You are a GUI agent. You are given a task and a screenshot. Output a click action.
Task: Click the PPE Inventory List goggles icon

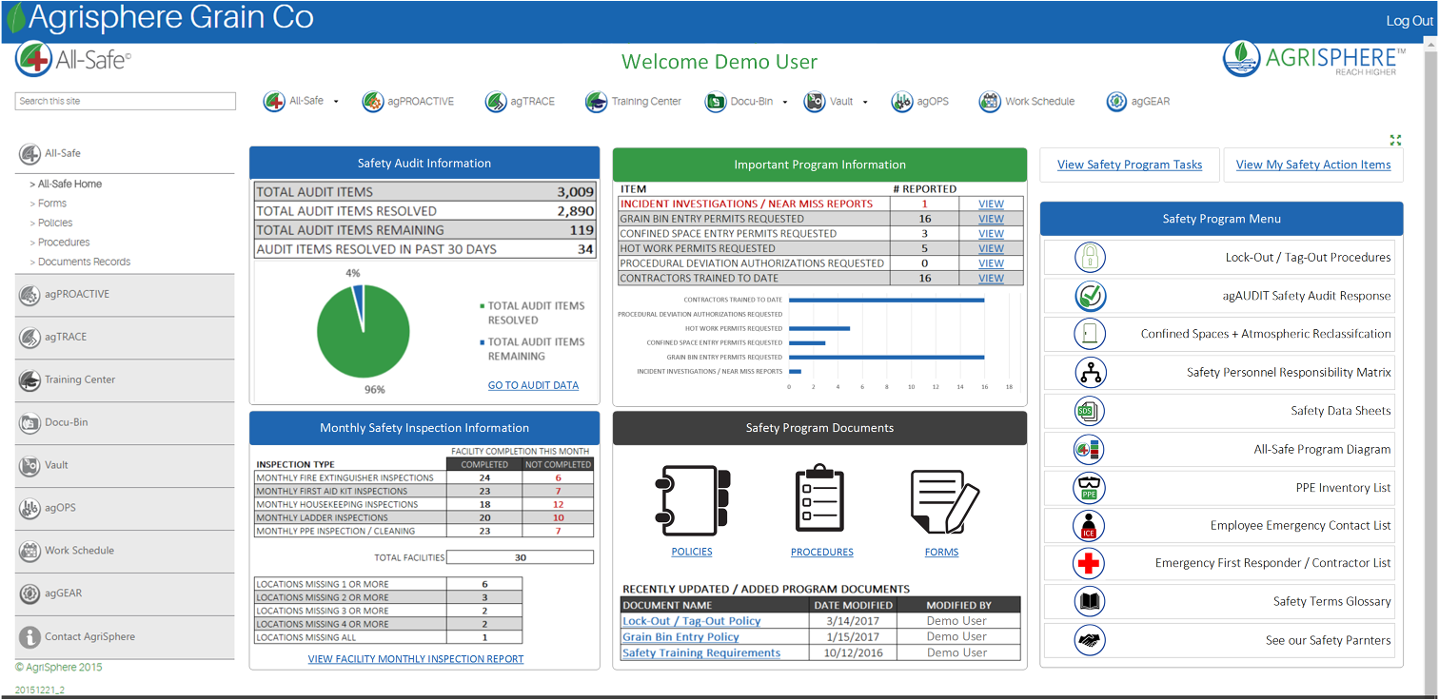click(x=1089, y=488)
